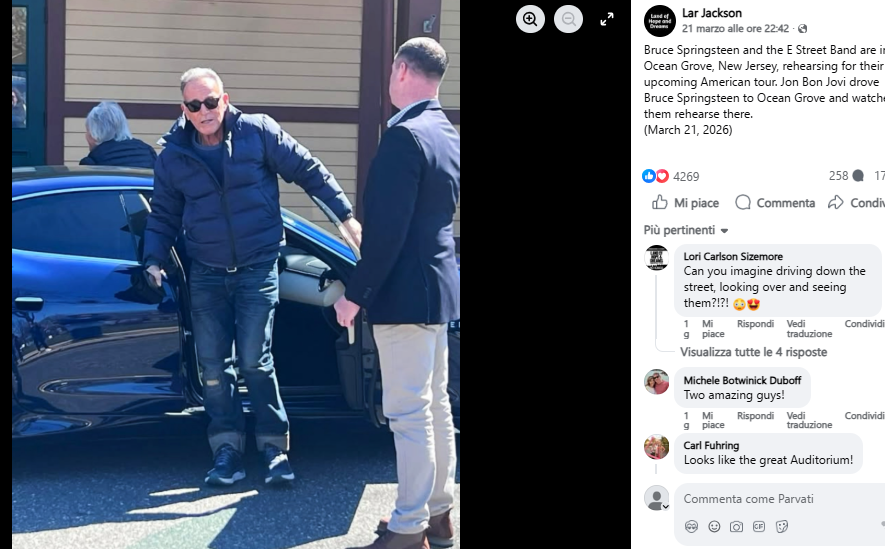Open emoji picker in comment box
The height and width of the screenshot is (549, 885).
click(x=714, y=526)
